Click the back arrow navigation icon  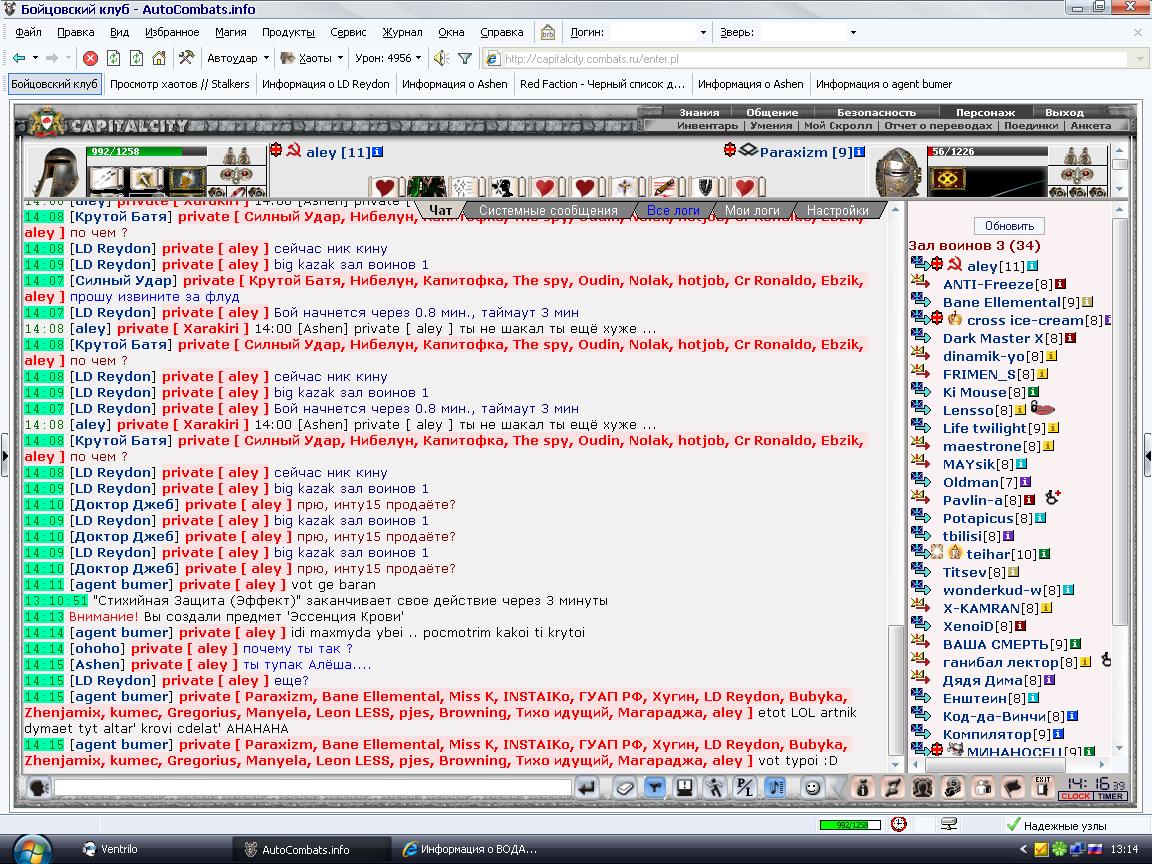(19, 58)
